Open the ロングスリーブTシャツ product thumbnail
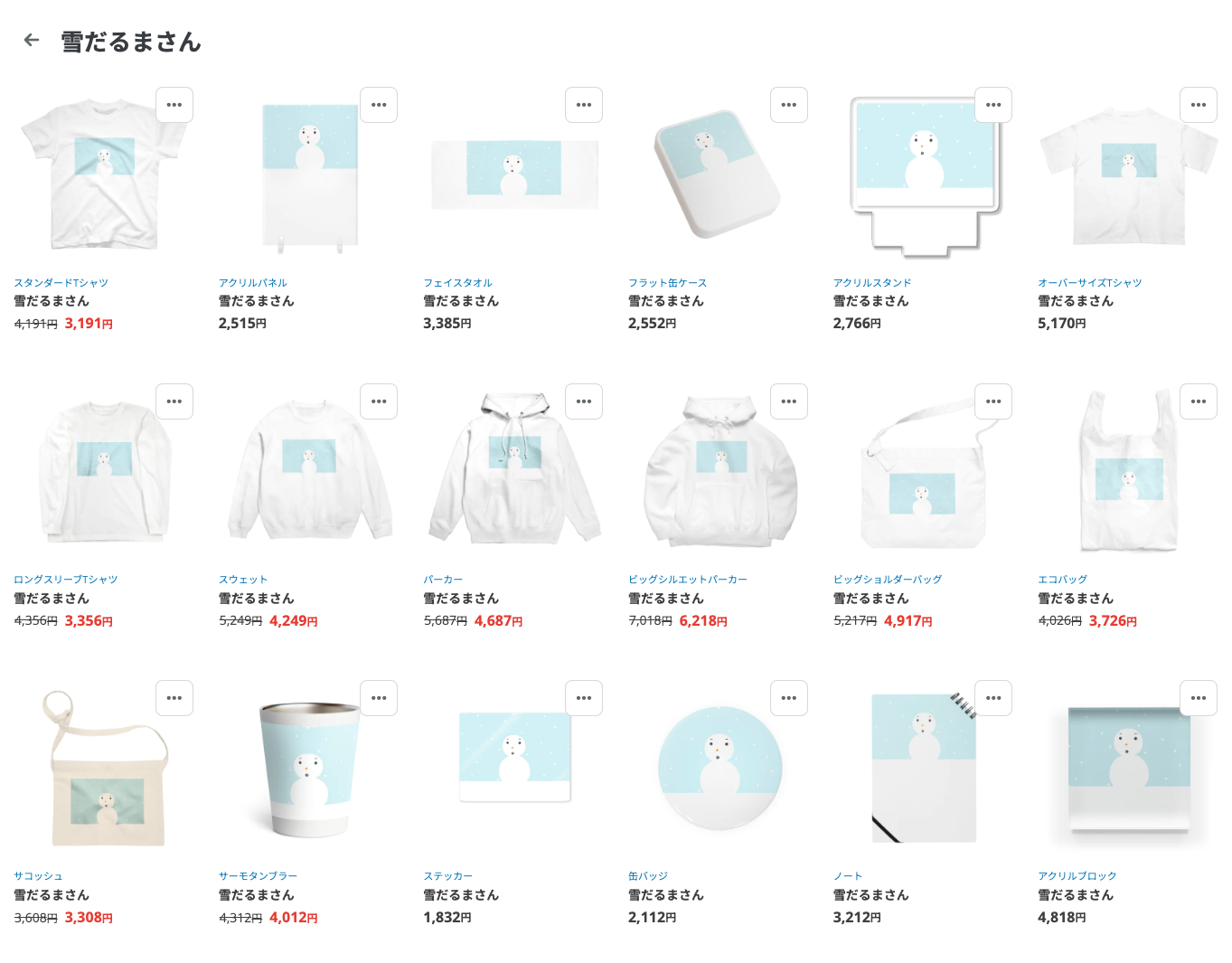The height and width of the screenshot is (963, 1232). [105, 472]
